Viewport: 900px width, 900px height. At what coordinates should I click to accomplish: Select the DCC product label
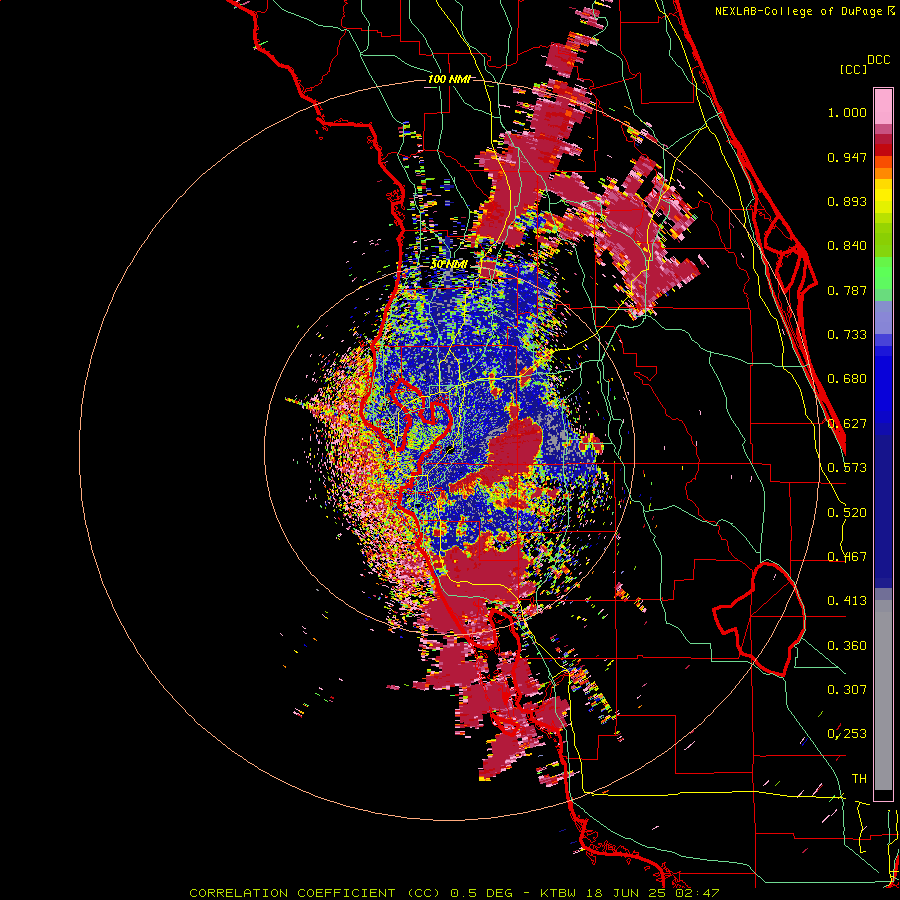878,60
